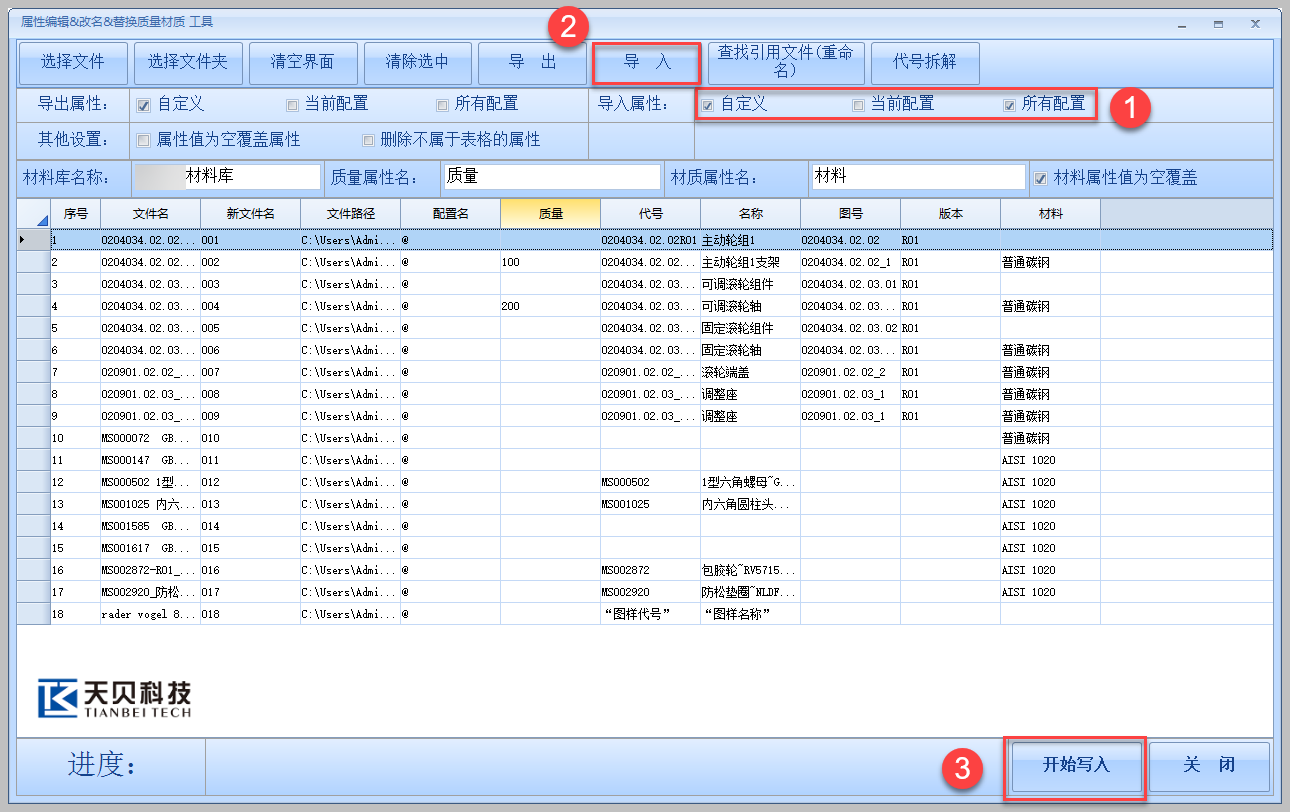1290x812 pixels.
Task: Enable 删除不属于表格的属性 option
Action: click(x=369, y=140)
